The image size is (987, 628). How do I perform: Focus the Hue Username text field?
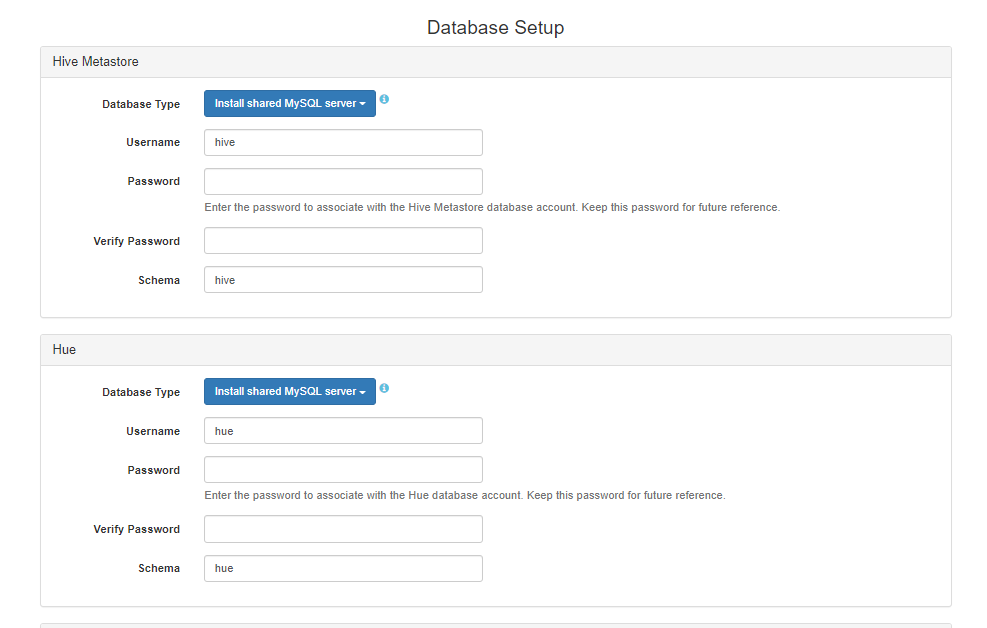pos(343,431)
